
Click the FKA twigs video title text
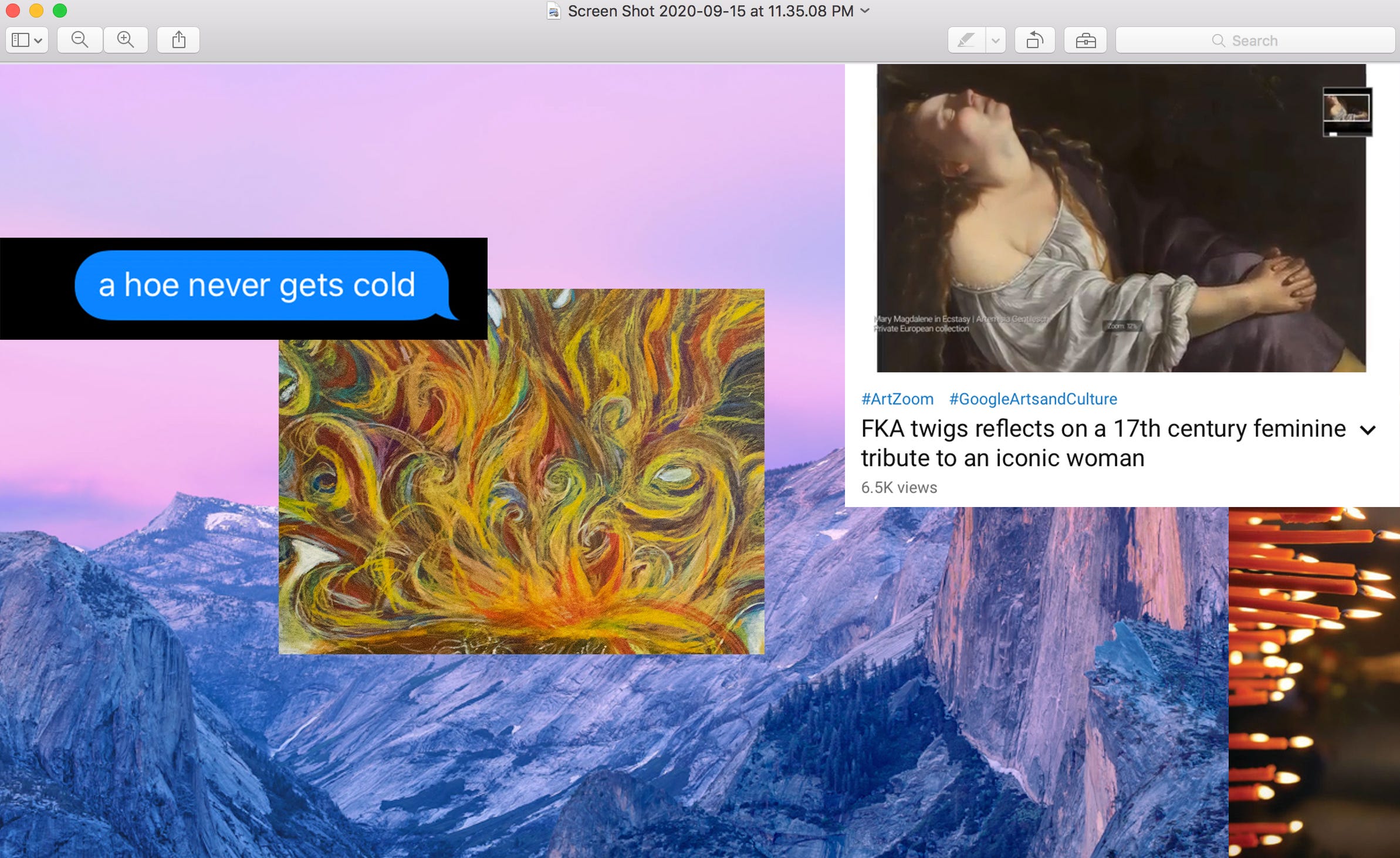(x=1103, y=443)
